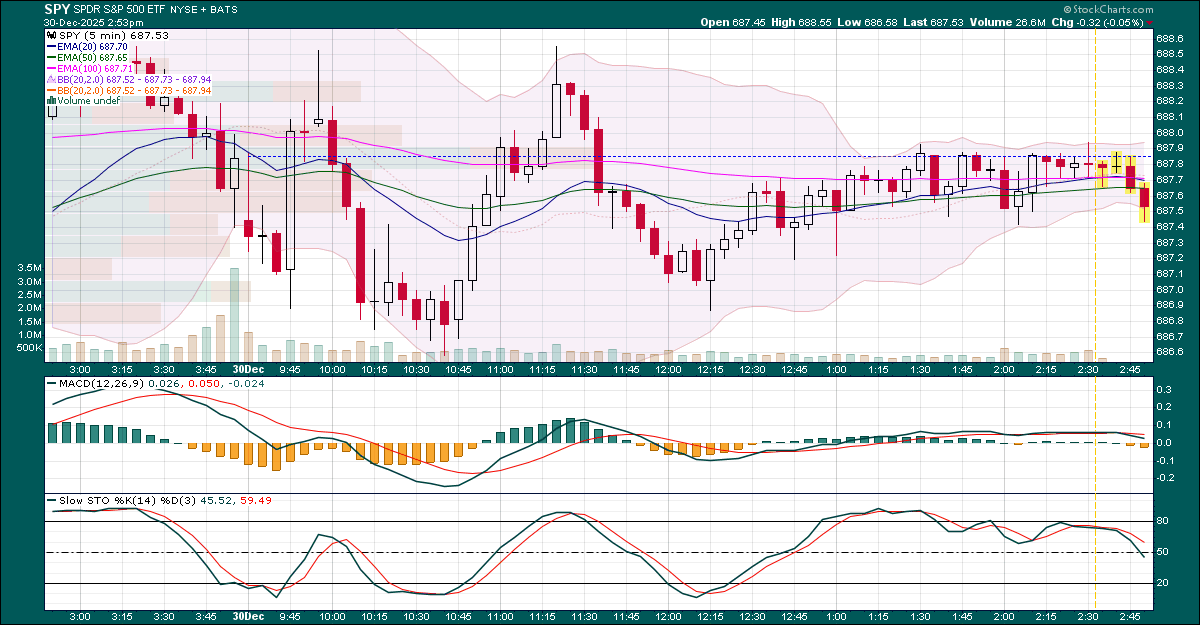The width and height of the screenshot is (1200, 625).
Task: Click the -0.2 MACD axis label
Action: pos(1166,477)
